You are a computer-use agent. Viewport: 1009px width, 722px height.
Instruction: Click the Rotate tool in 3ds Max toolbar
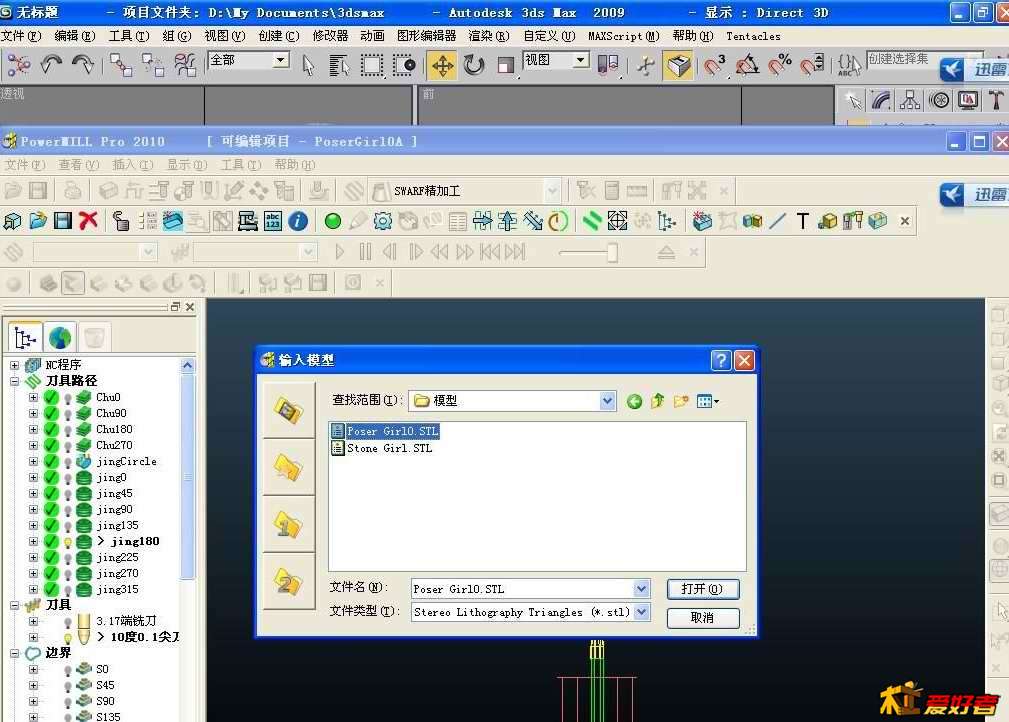pyautogui.click(x=474, y=65)
